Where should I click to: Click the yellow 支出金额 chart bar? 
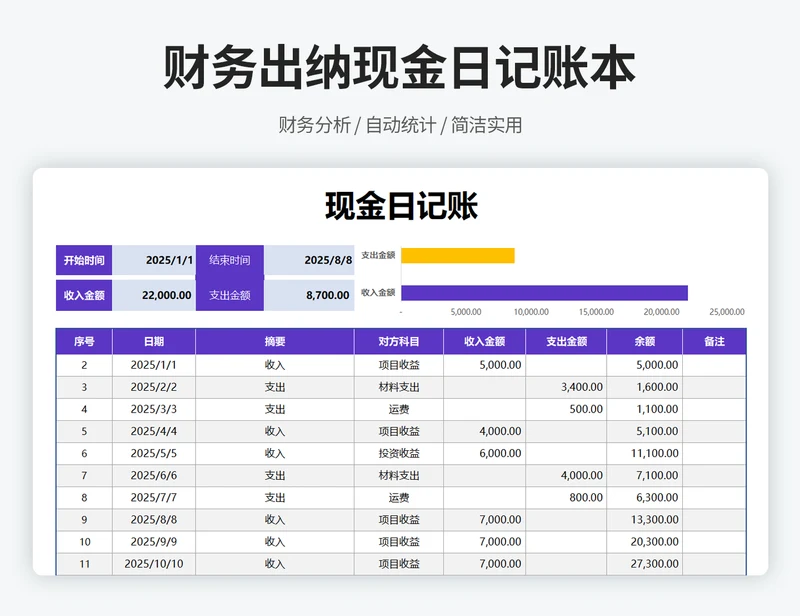pyautogui.click(x=458, y=255)
